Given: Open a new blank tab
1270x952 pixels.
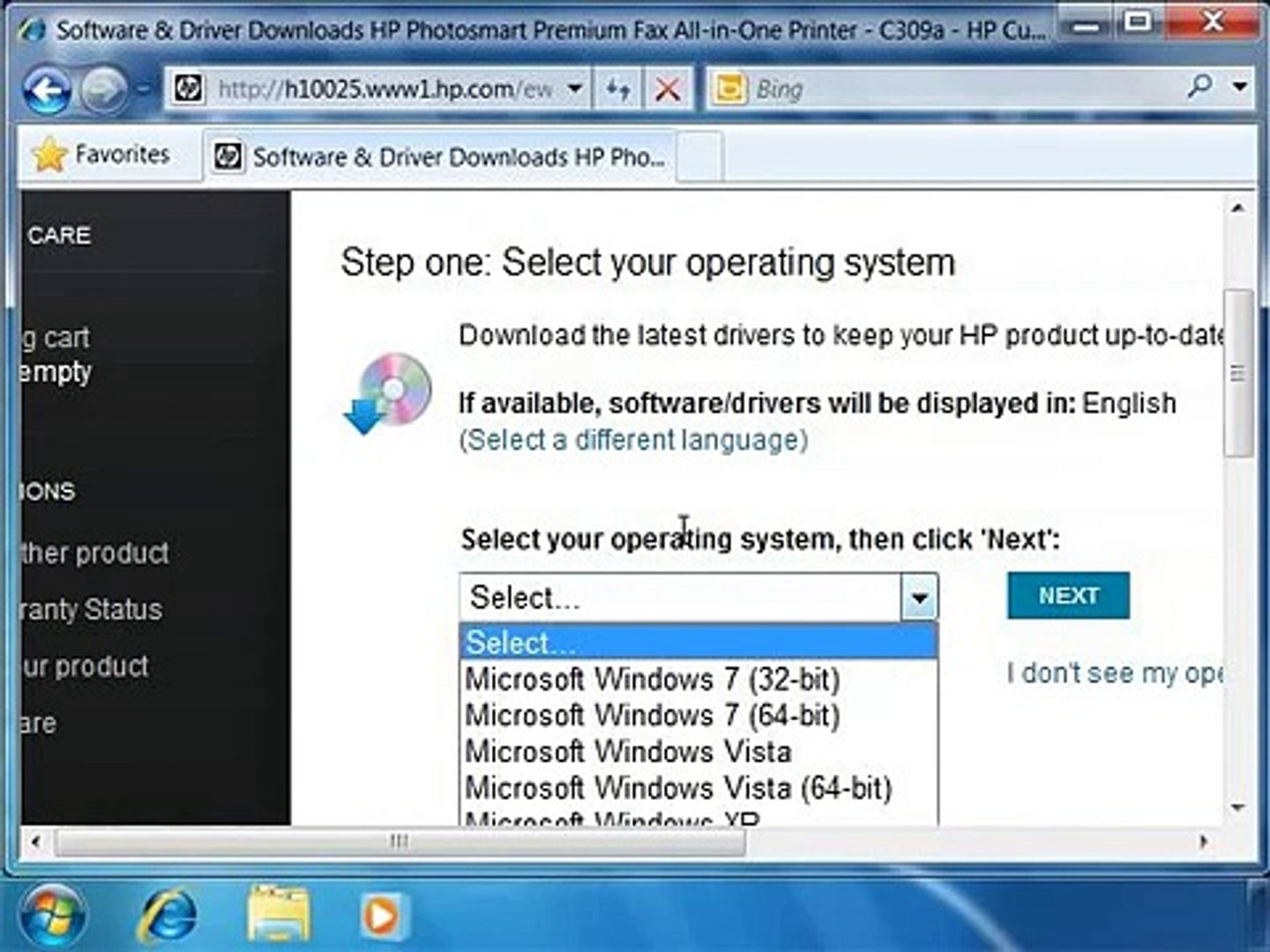Looking at the screenshot, I should [700, 157].
